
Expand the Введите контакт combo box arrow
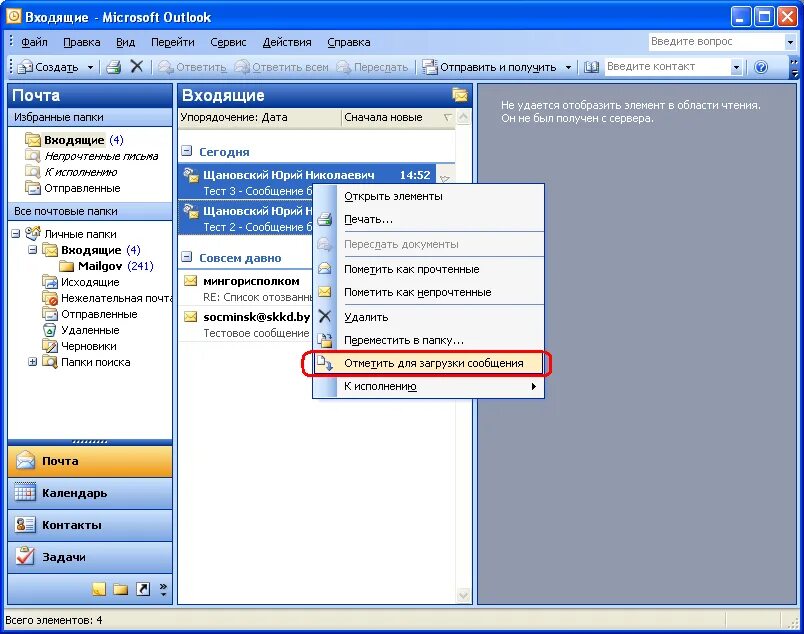(x=736, y=67)
